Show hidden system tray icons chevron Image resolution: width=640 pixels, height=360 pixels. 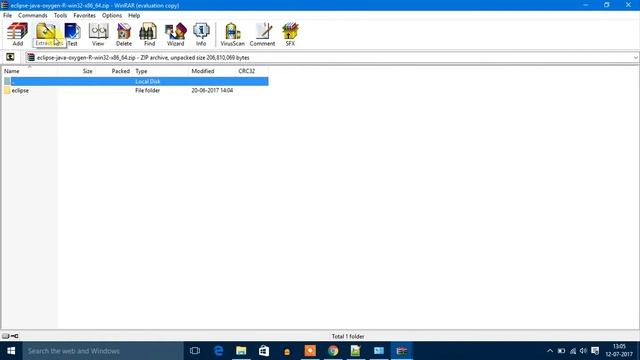tap(550, 351)
